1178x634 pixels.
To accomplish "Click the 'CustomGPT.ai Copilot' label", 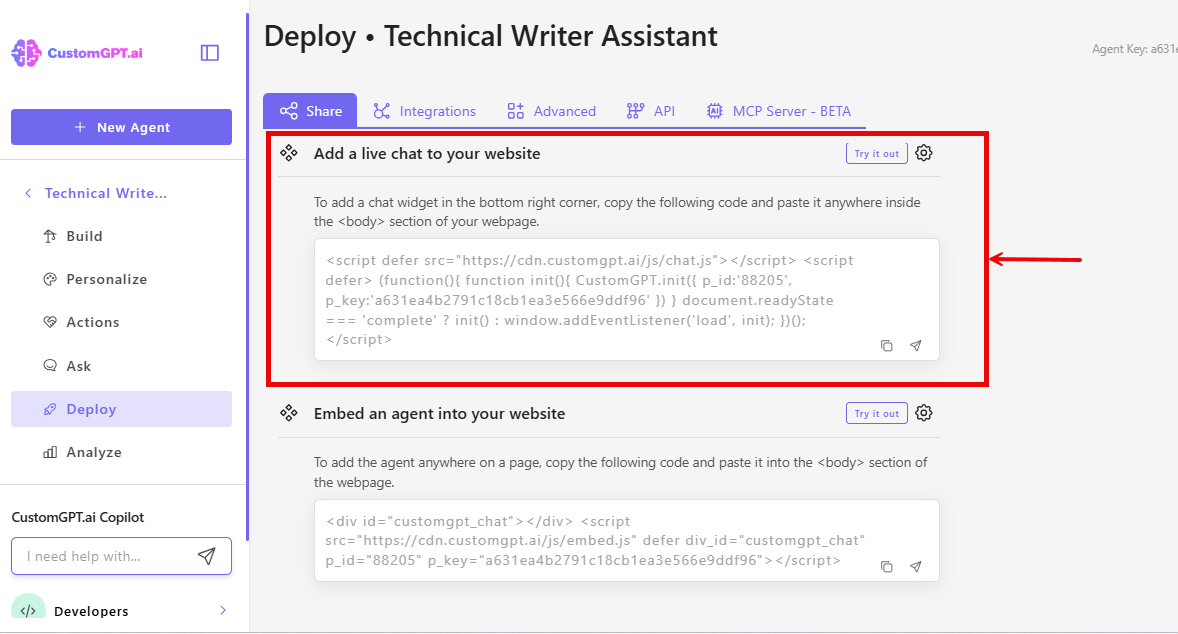I will pyautogui.click(x=77, y=517).
